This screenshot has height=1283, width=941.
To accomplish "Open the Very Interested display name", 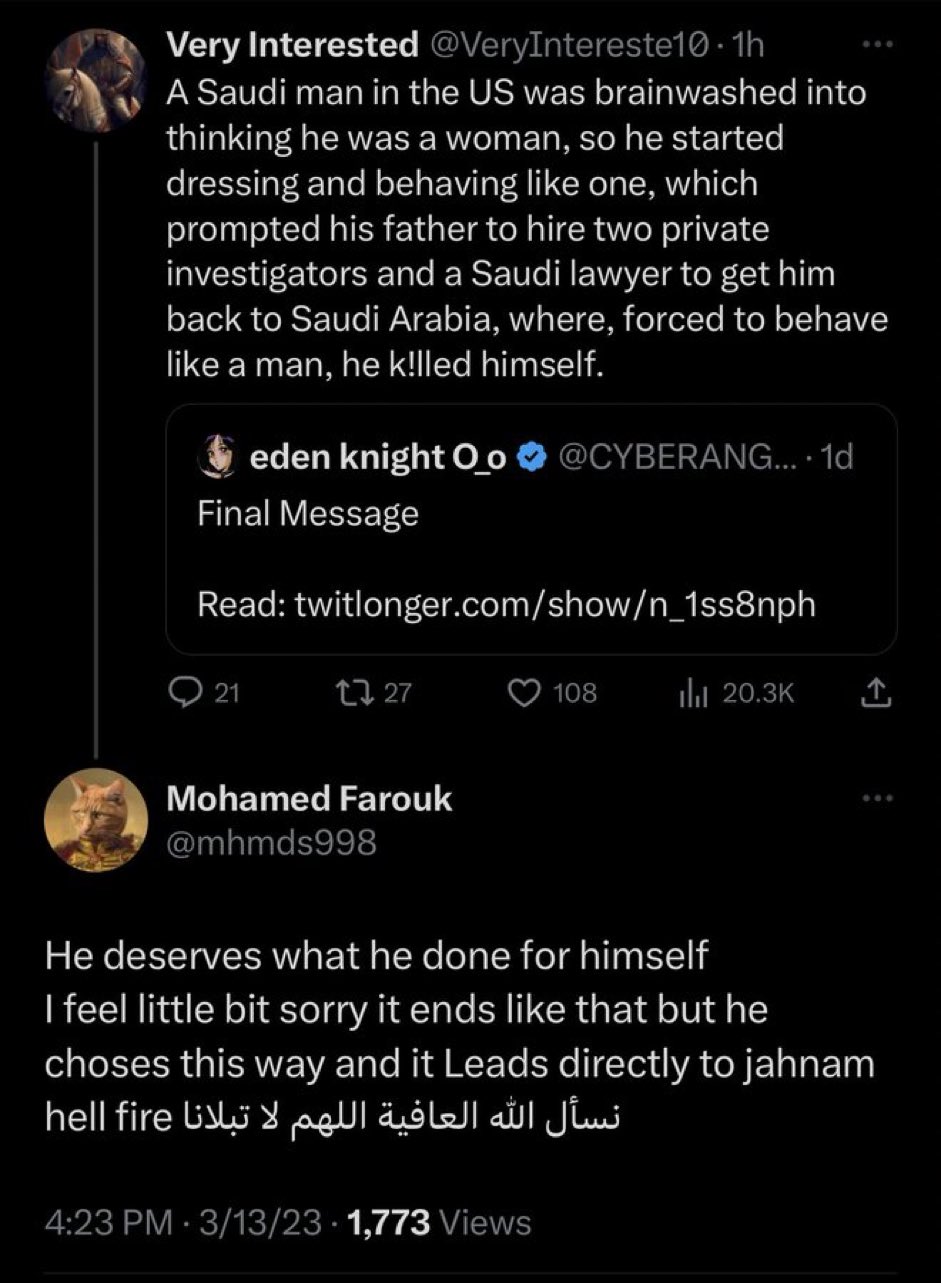I will [292, 45].
